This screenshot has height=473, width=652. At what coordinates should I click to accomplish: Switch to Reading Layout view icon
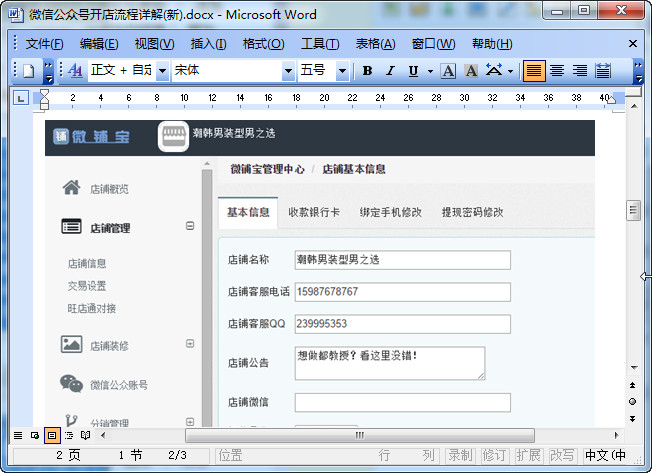pos(85,436)
